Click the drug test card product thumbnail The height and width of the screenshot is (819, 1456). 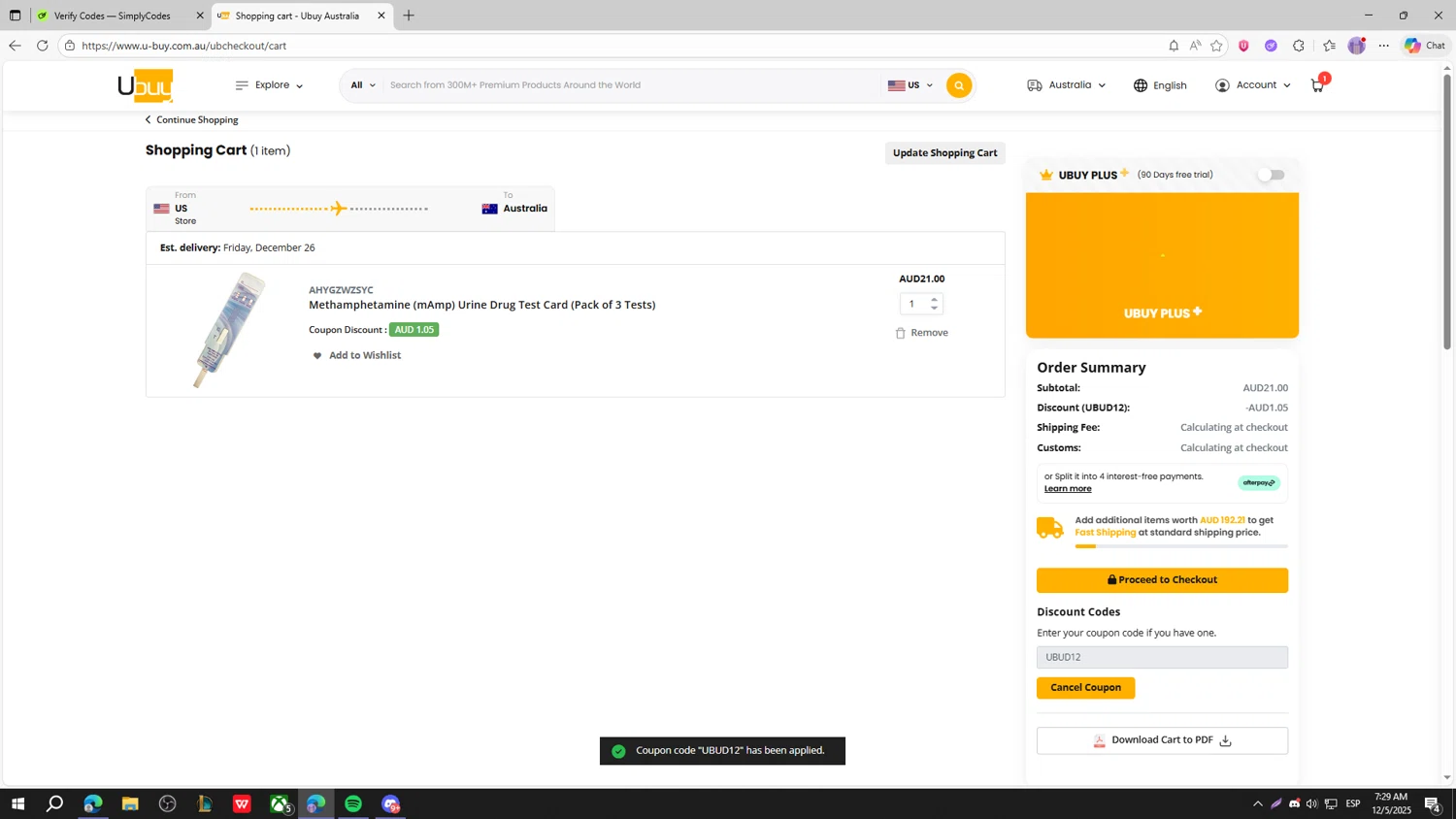229,331
